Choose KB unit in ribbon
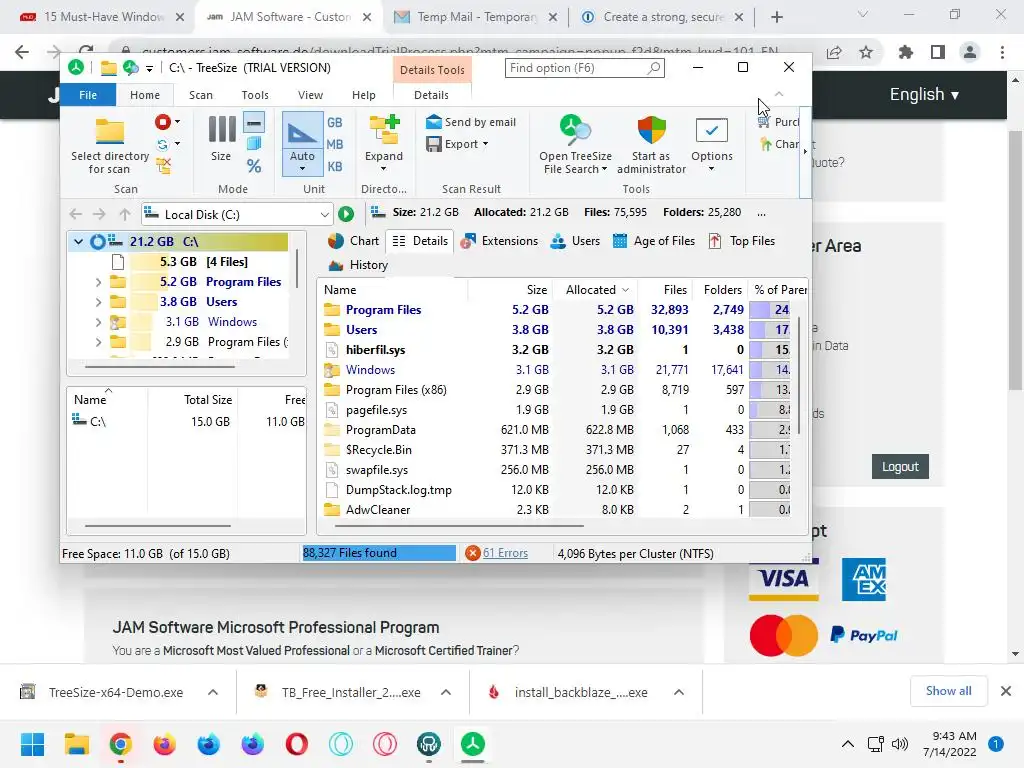Viewport: 1024px width, 768px height. coord(334,166)
